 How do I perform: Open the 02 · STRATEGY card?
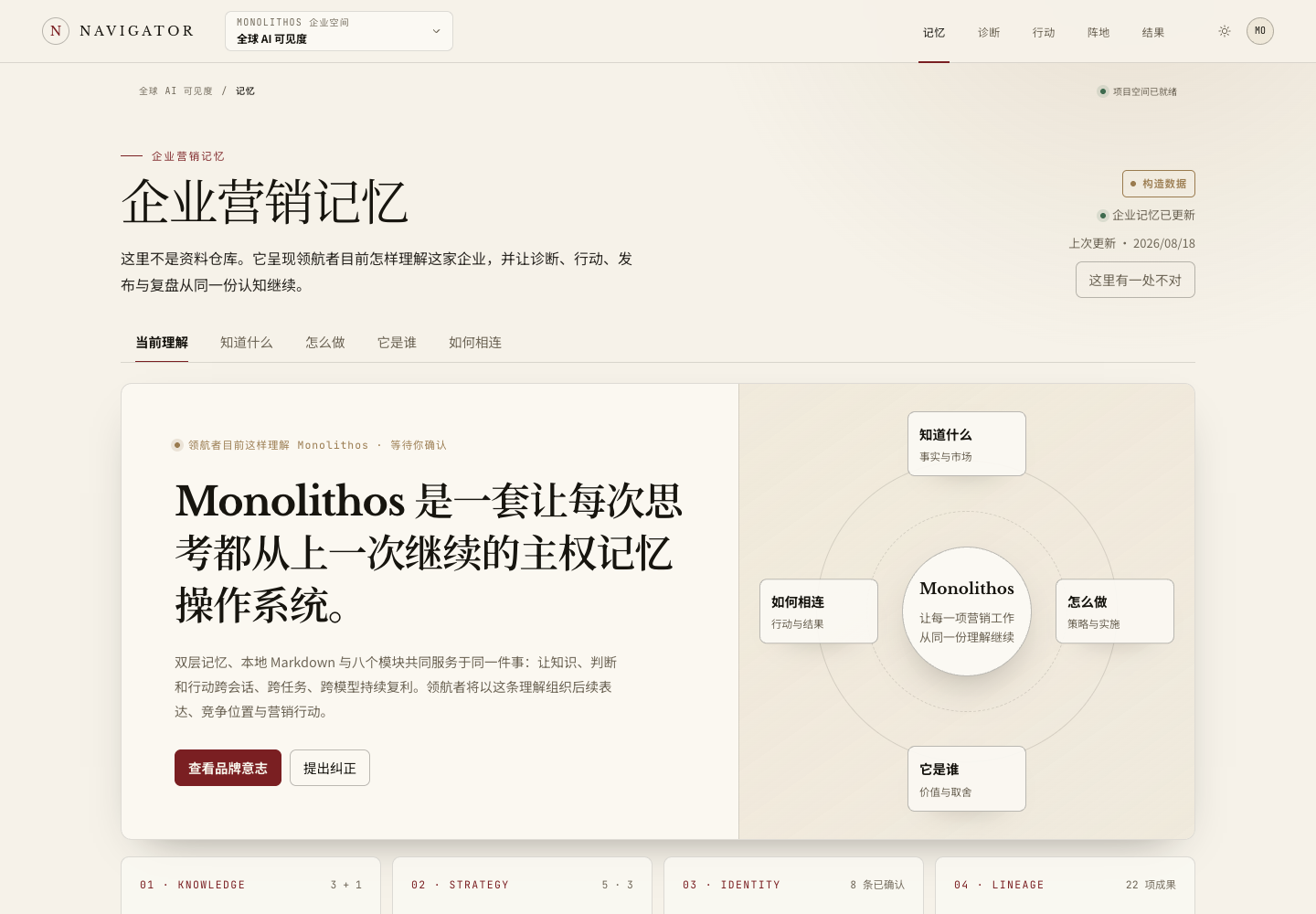(x=522, y=885)
